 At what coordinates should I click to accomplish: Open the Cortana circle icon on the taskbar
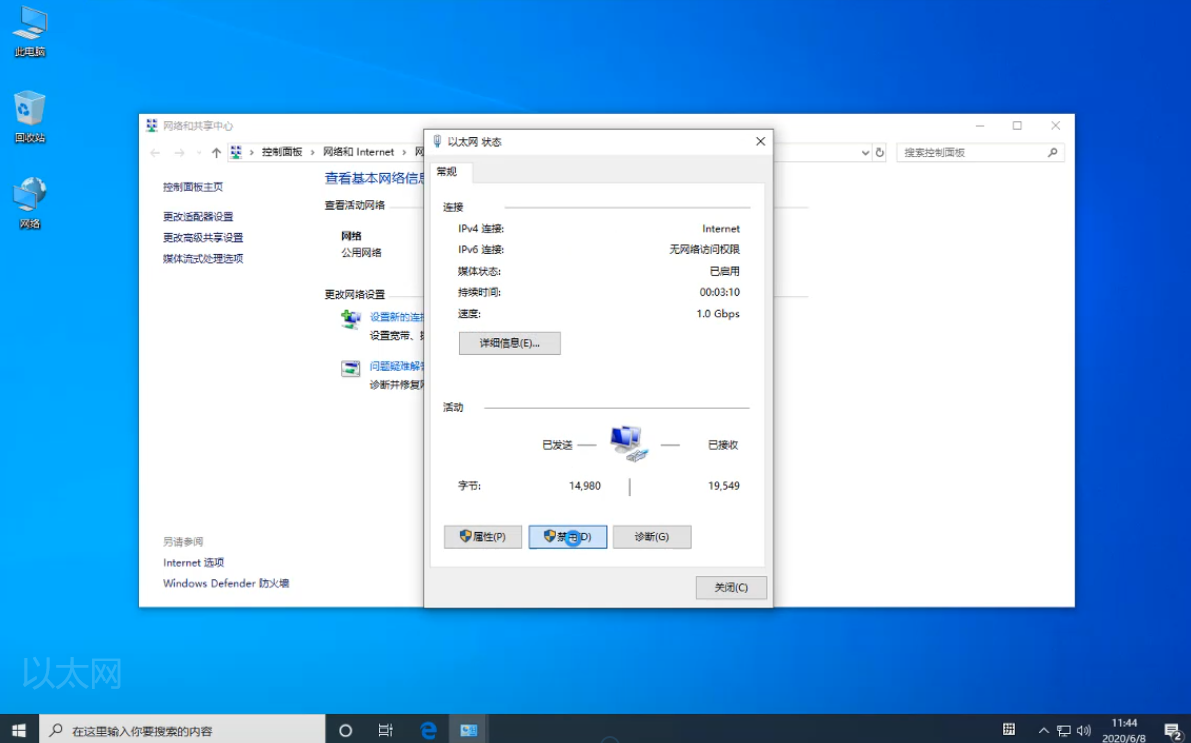tap(345, 730)
